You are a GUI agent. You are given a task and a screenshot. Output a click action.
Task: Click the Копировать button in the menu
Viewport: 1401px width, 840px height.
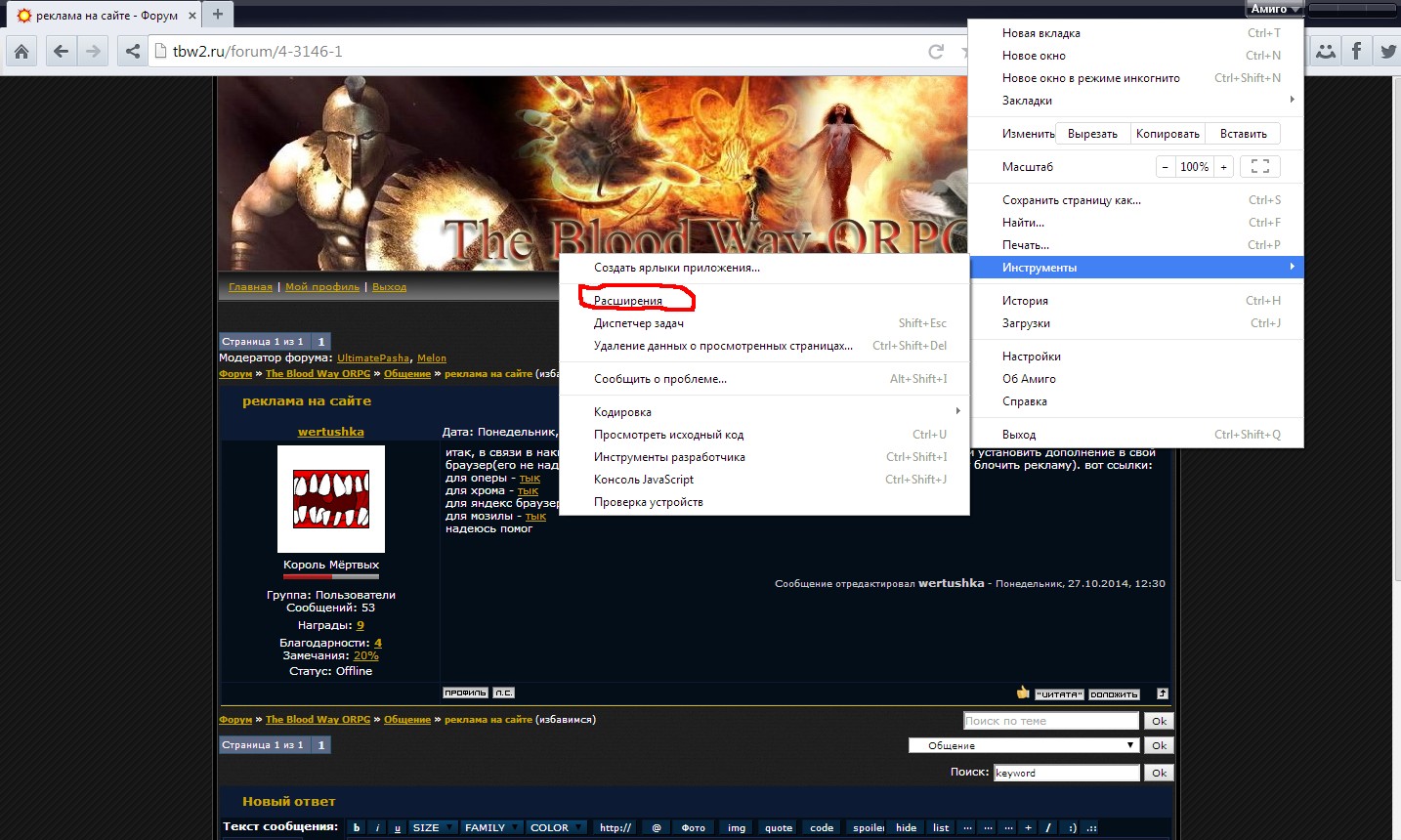[1167, 134]
